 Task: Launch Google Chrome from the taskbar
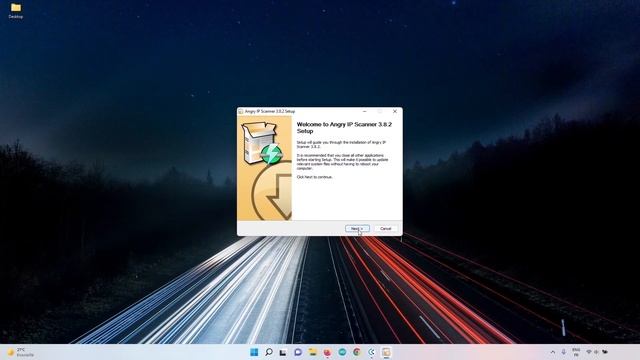[357, 352]
